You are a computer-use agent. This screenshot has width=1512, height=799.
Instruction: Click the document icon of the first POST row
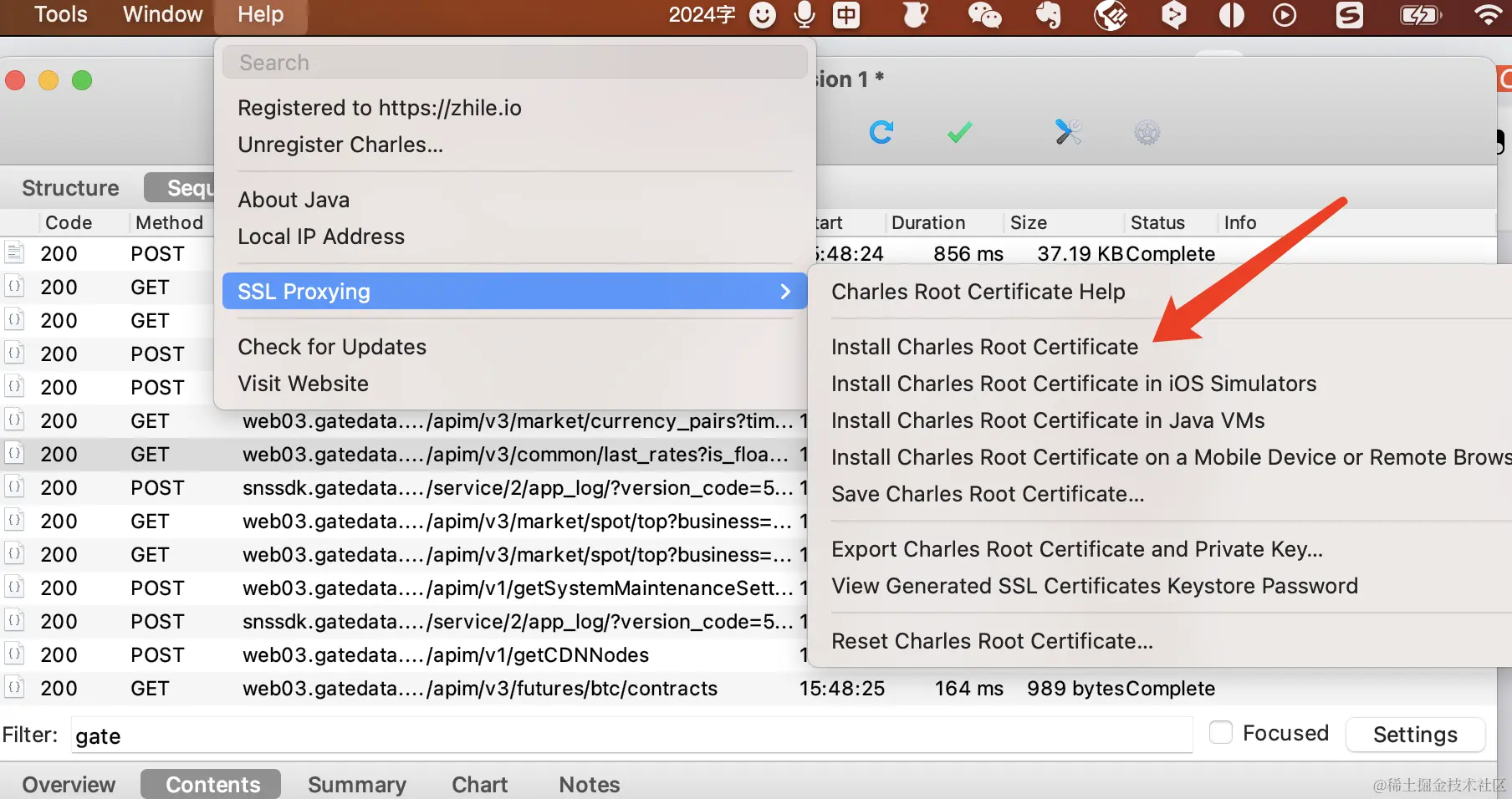click(x=14, y=252)
